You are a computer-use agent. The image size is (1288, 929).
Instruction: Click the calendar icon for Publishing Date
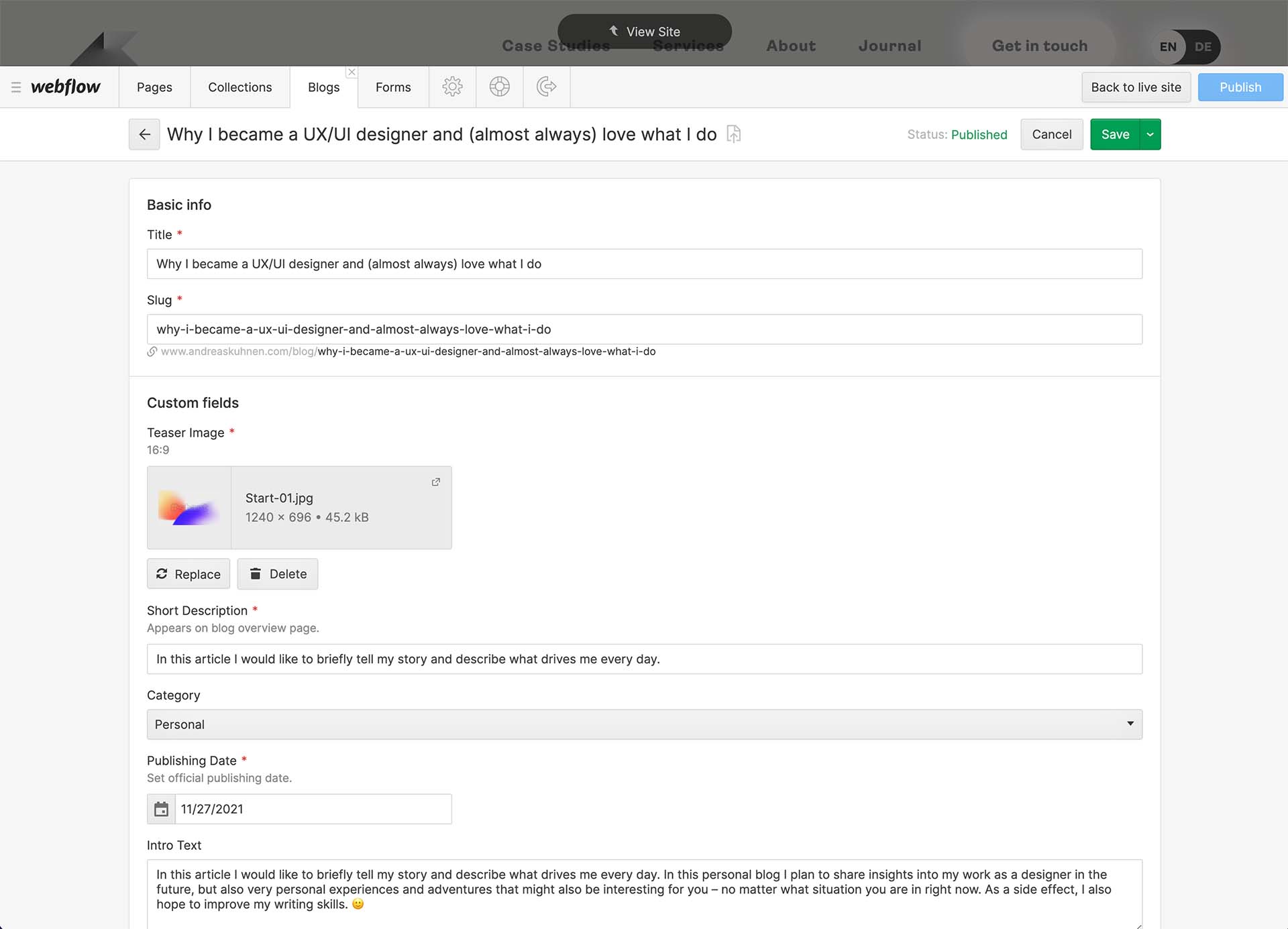point(161,809)
